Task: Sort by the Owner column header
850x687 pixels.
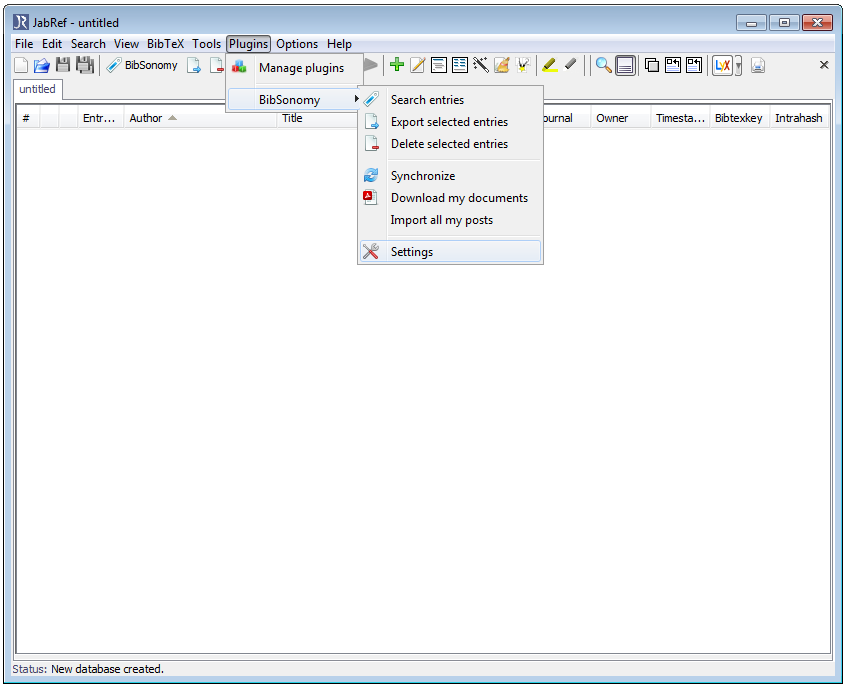Action: click(620, 118)
